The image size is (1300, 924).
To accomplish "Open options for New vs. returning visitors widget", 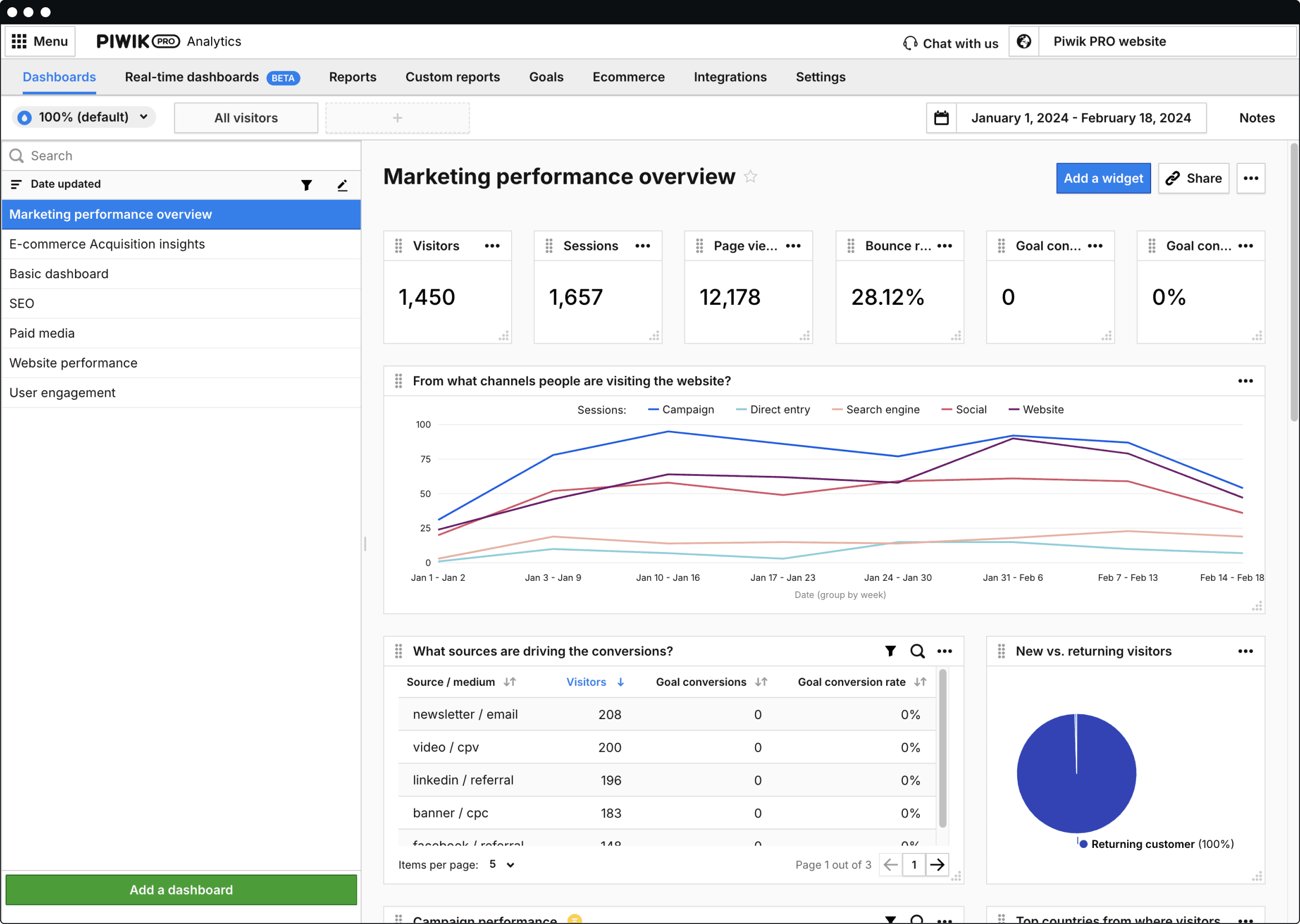I will pos(1246,651).
